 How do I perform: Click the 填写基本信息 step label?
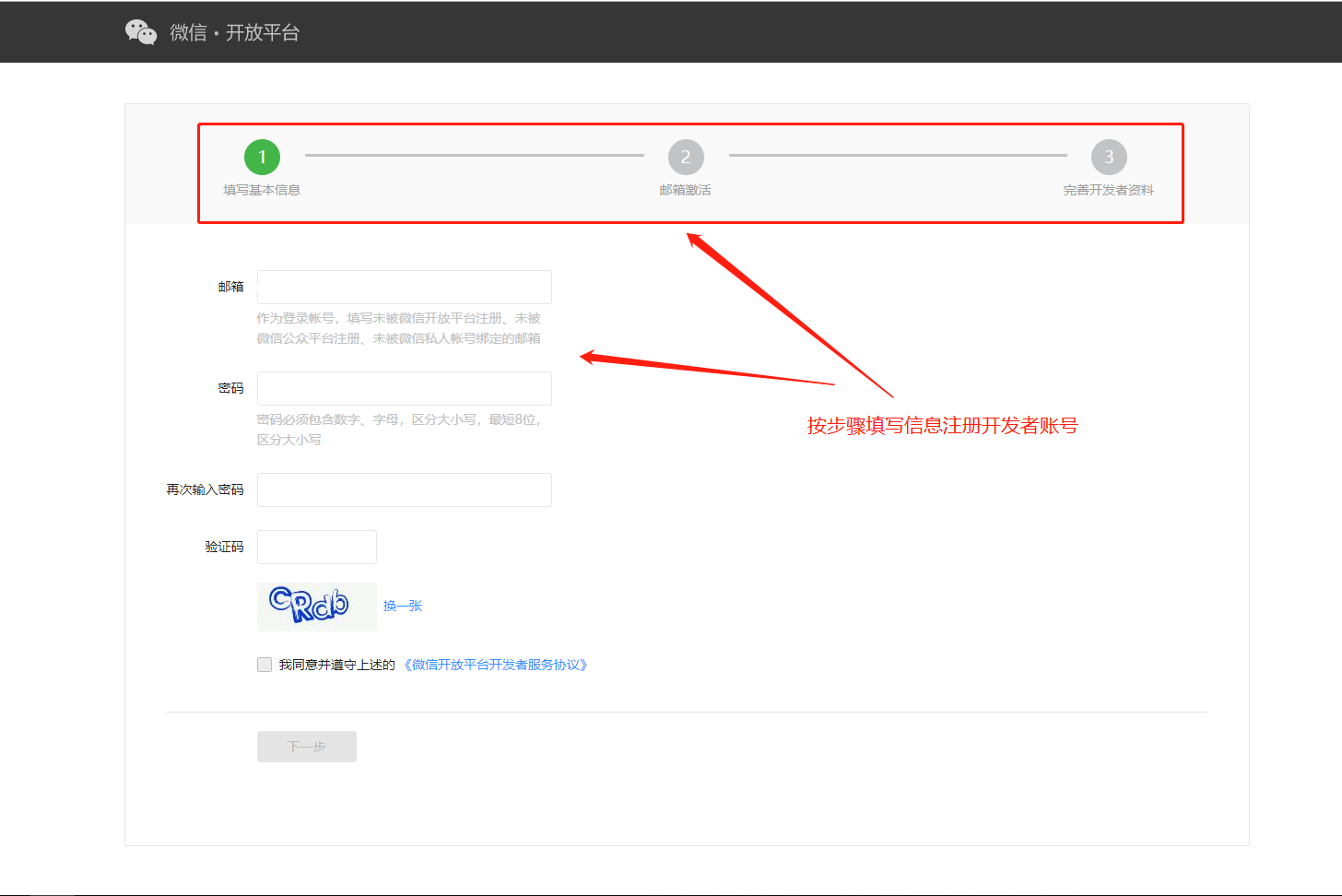(262, 190)
